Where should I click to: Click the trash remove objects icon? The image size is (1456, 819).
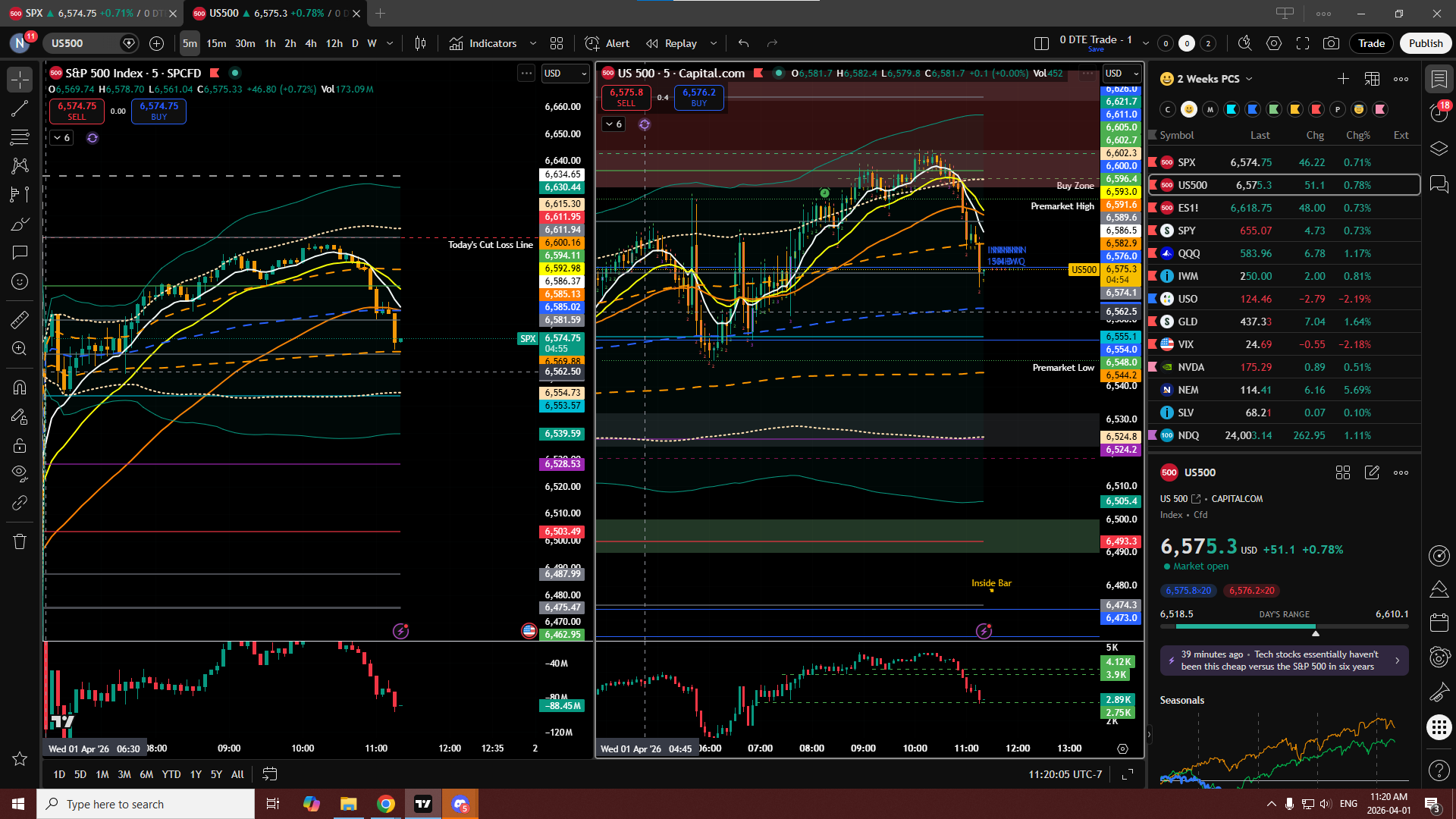pos(20,541)
